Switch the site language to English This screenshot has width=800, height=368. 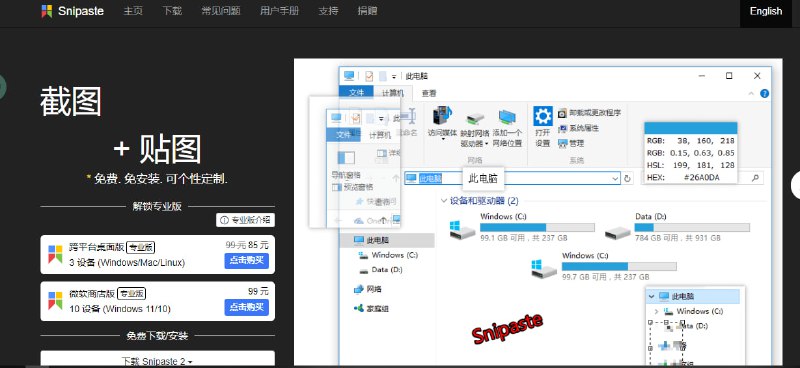pos(766,11)
